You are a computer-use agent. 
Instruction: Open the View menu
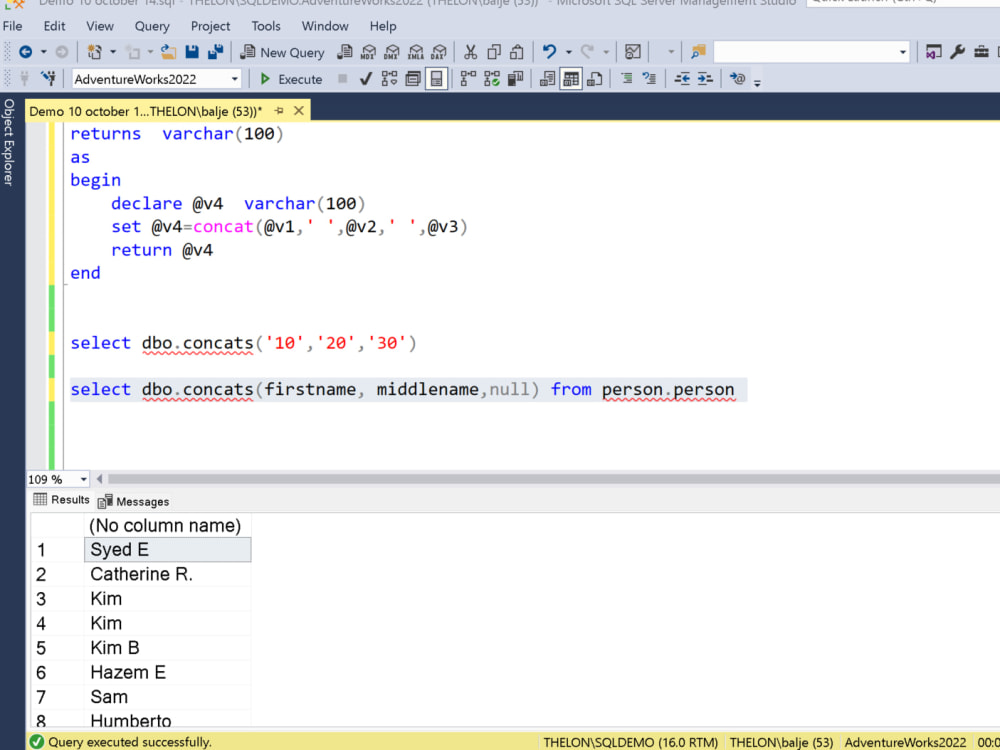(x=100, y=26)
